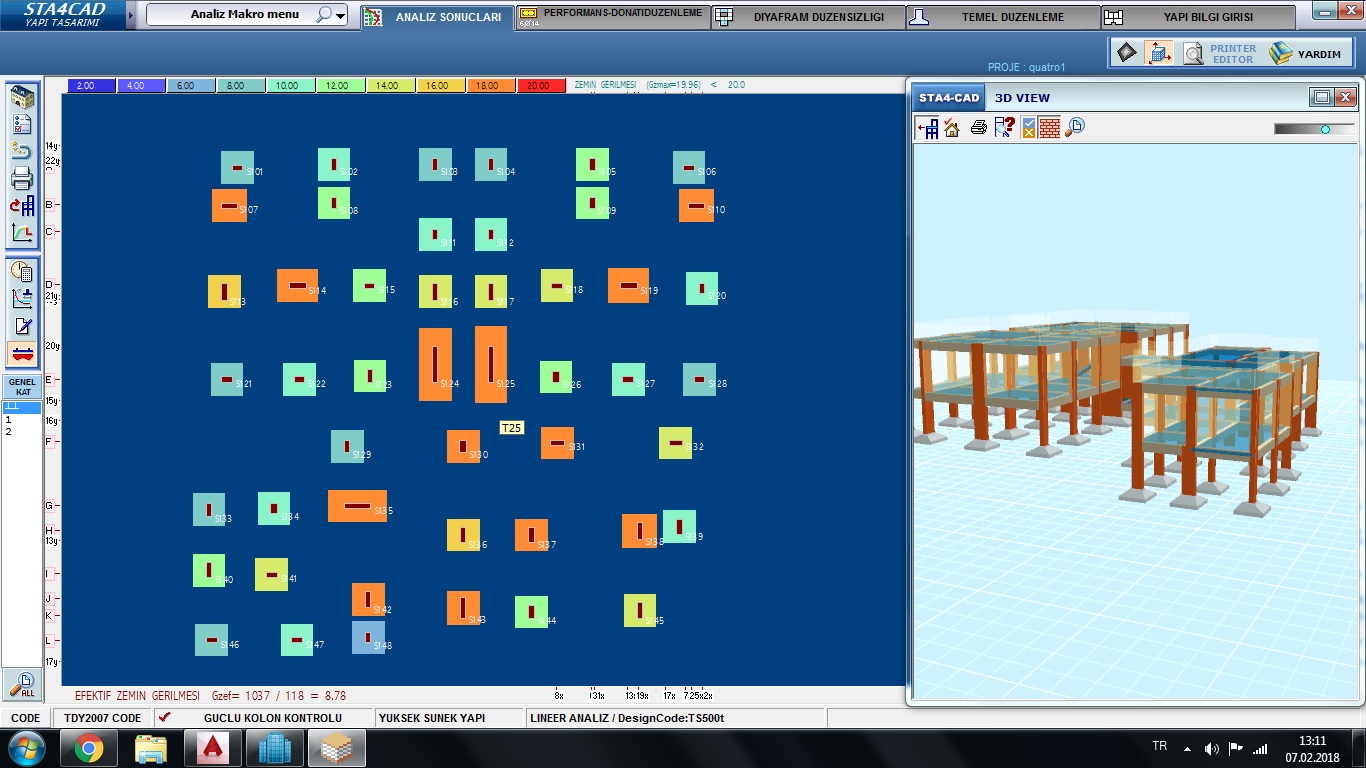Click the 3D view transparency slider handle

tap(1325, 129)
